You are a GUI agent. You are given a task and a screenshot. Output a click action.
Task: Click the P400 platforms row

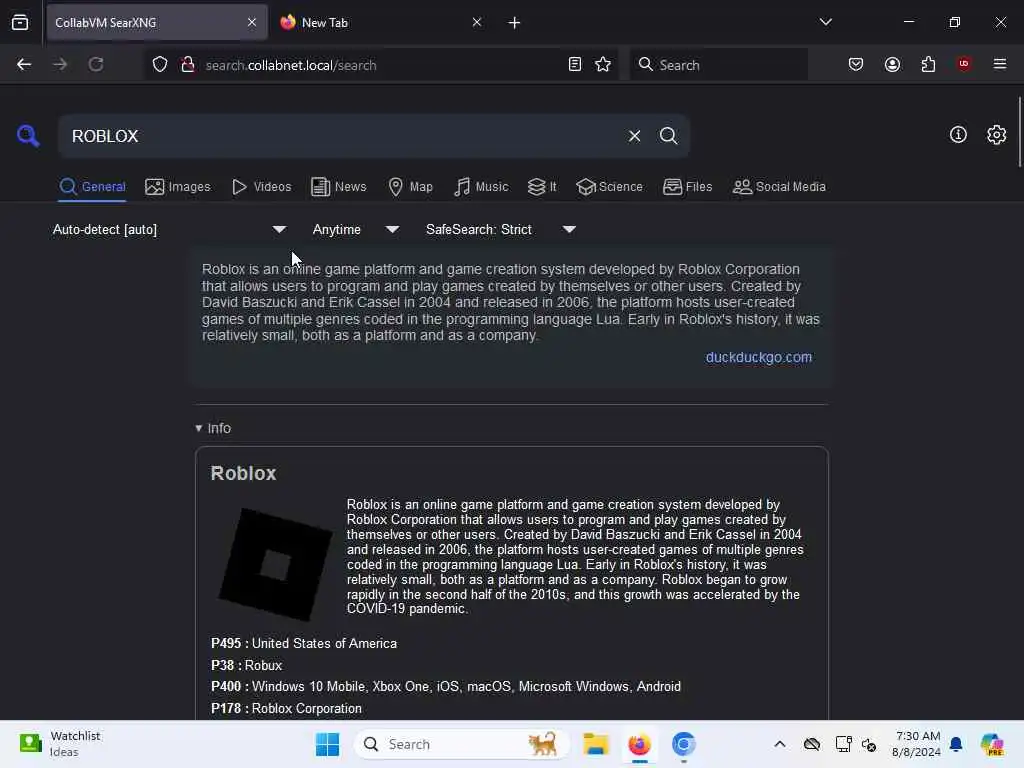click(x=446, y=687)
